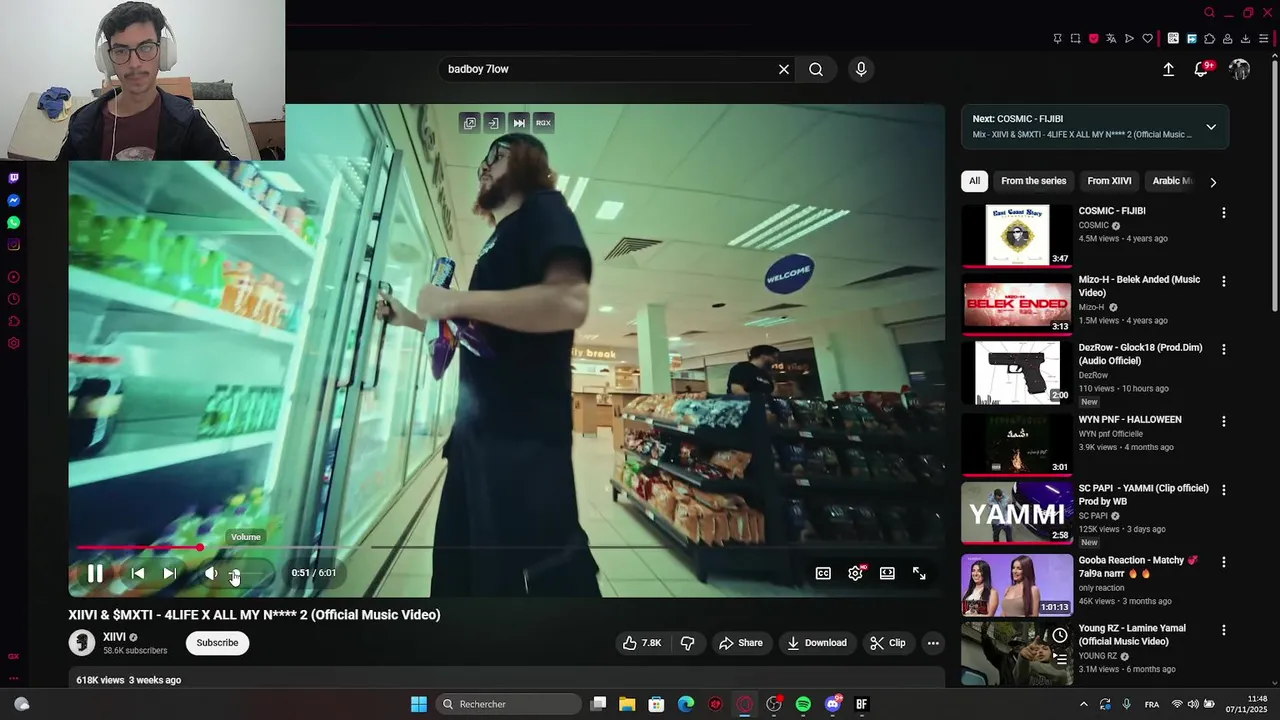The height and width of the screenshot is (720, 1280).
Task: Open Spotify from the Windows taskbar
Action: [803, 704]
